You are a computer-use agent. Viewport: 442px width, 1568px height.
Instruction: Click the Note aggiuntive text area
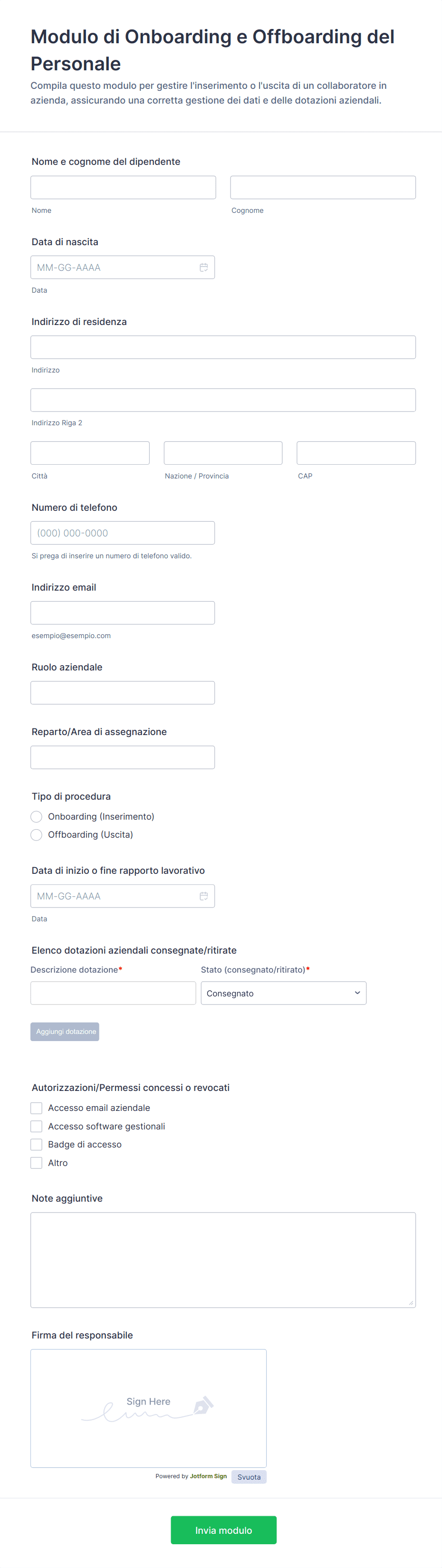pyautogui.click(x=223, y=1260)
